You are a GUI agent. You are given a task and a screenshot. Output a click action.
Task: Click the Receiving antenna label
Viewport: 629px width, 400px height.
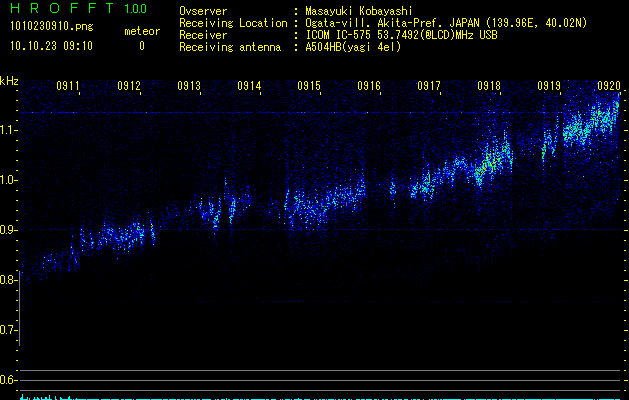pyautogui.click(x=230, y=47)
